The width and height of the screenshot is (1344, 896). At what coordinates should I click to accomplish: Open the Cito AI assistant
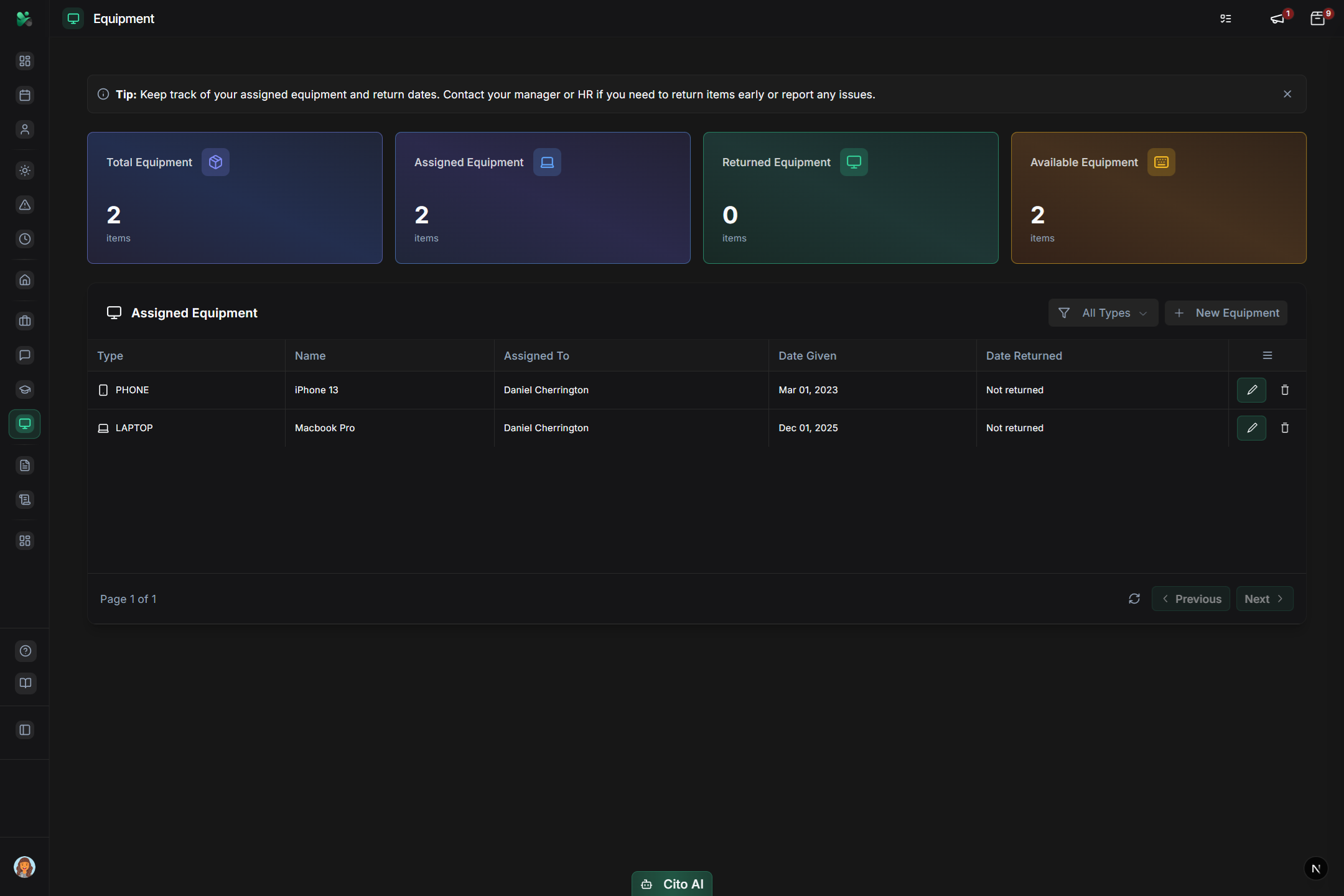(x=672, y=884)
